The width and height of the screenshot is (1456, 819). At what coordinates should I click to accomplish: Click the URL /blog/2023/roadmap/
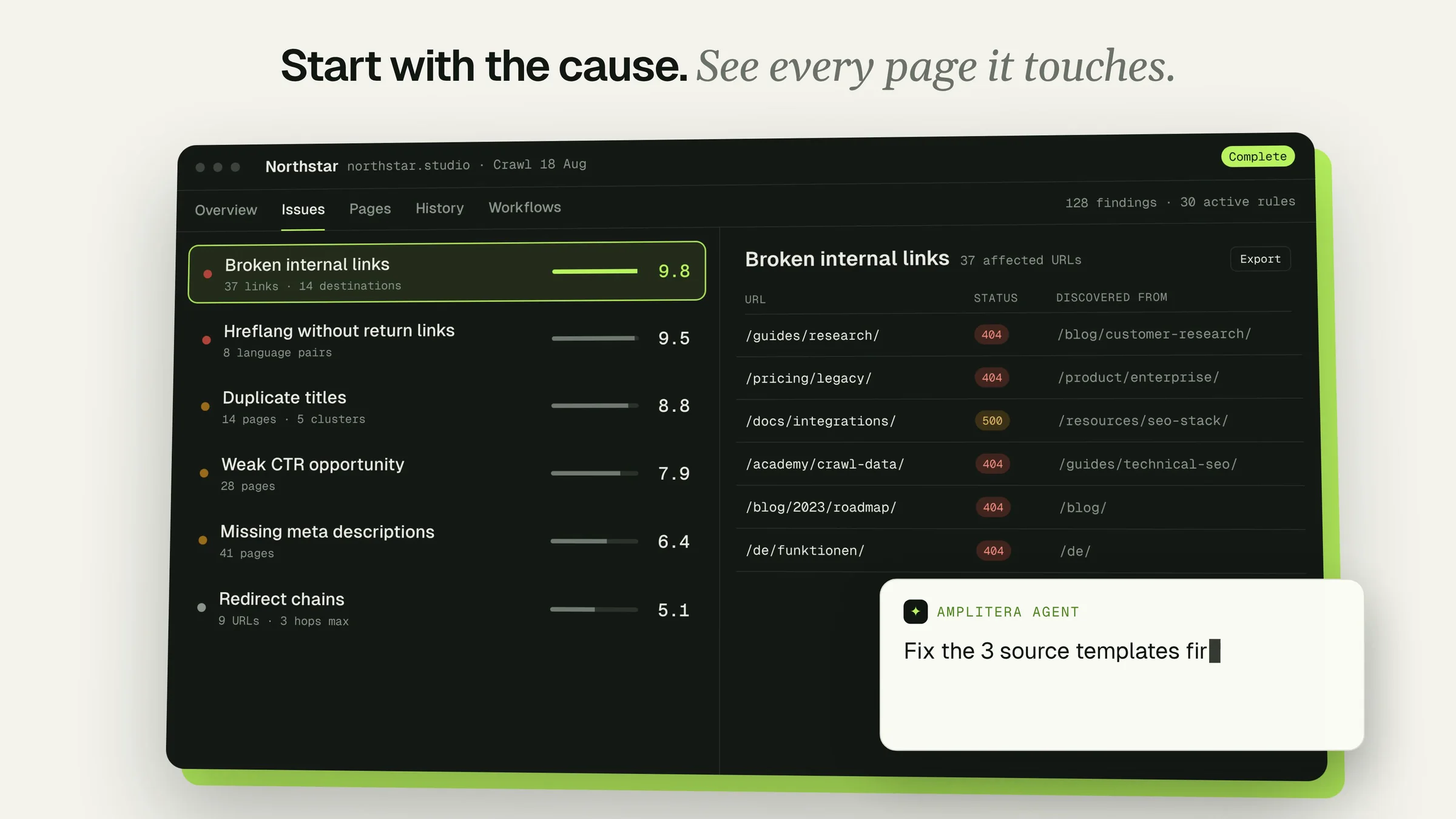[821, 507]
